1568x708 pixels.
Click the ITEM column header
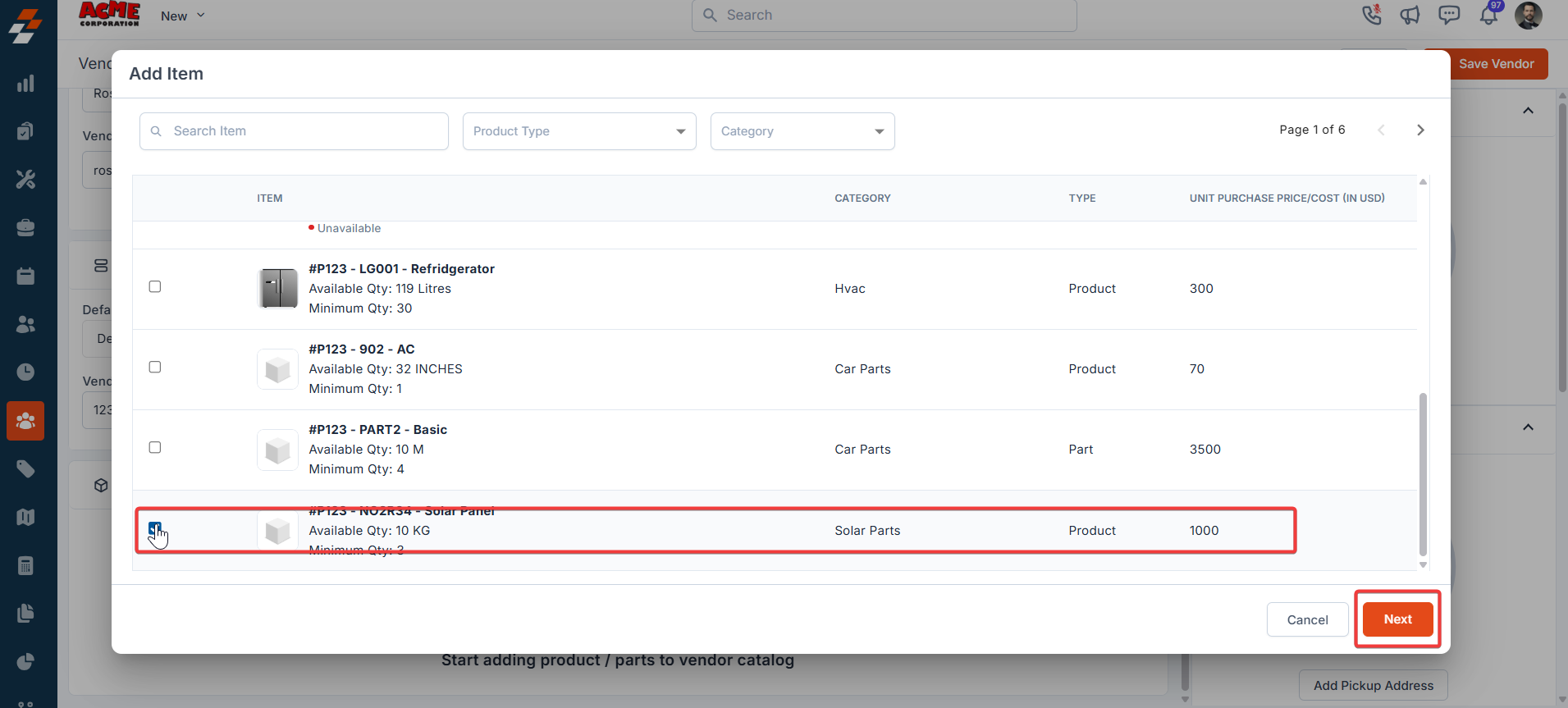pos(270,199)
